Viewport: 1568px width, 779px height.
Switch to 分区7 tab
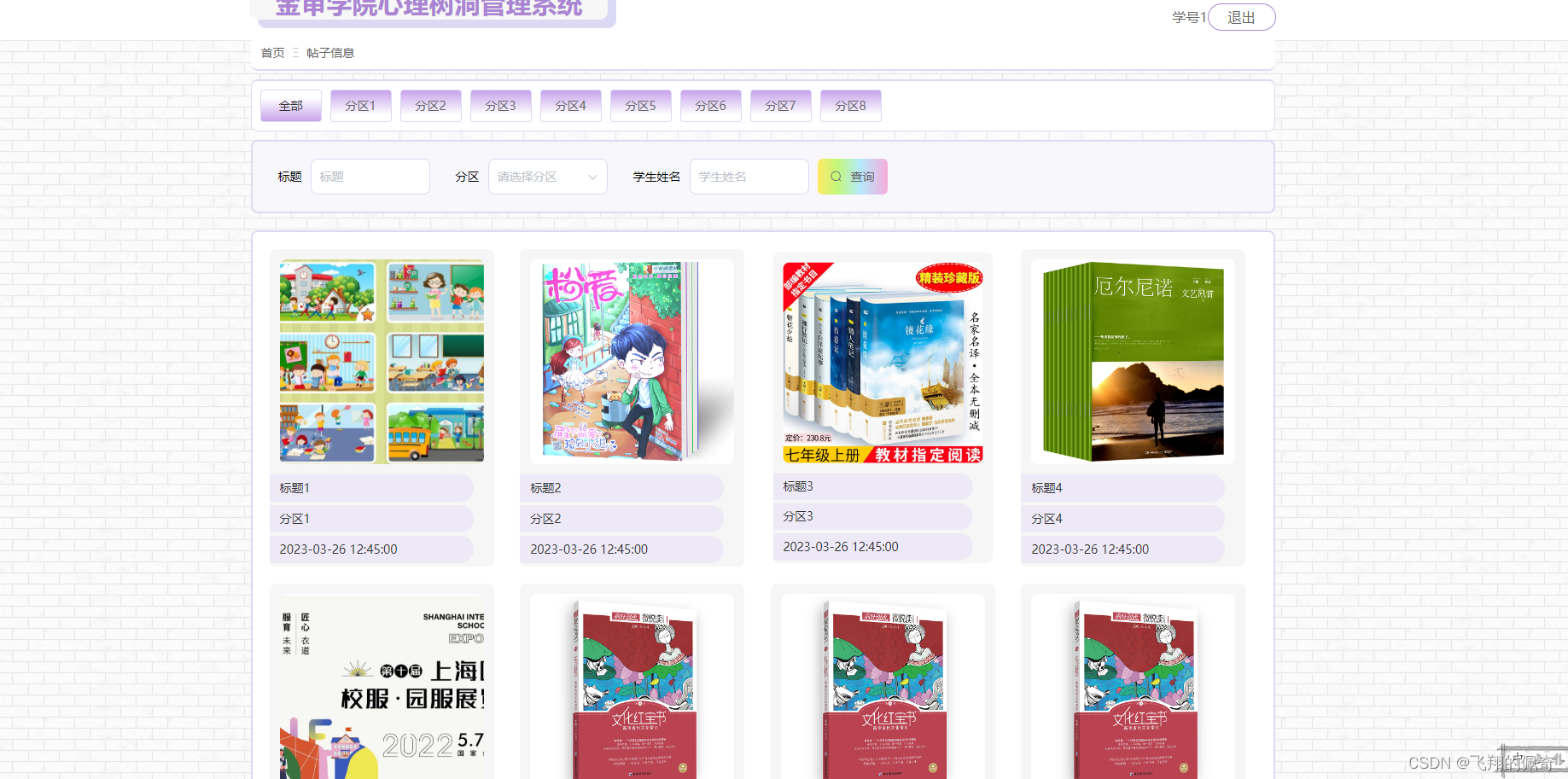point(780,106)
